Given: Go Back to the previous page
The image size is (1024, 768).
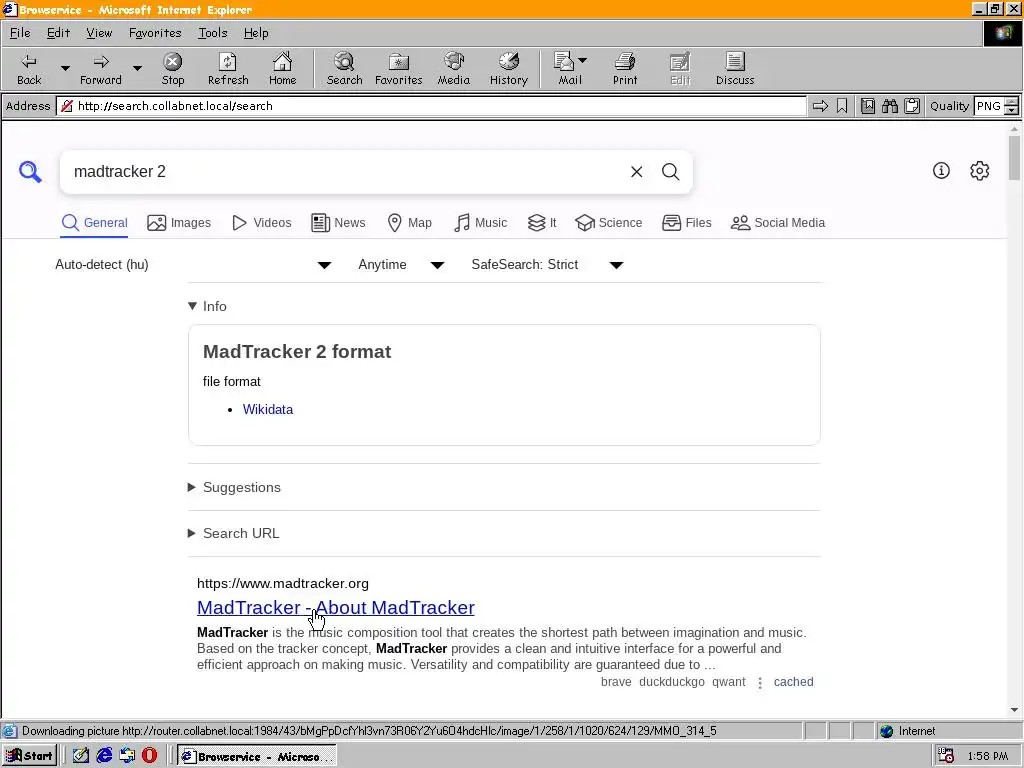Looking at the screenshot, I should coord(29,69).
